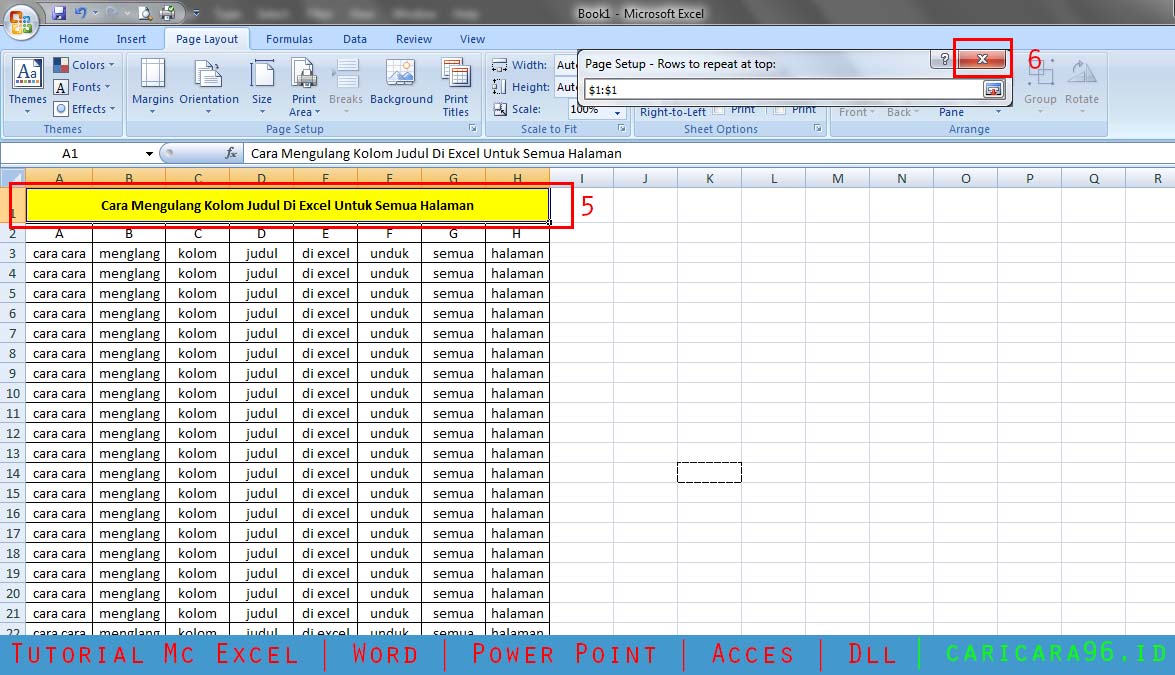Open the Group objects menu
The image size is (1175, 675).
(x=1040, y=85)
